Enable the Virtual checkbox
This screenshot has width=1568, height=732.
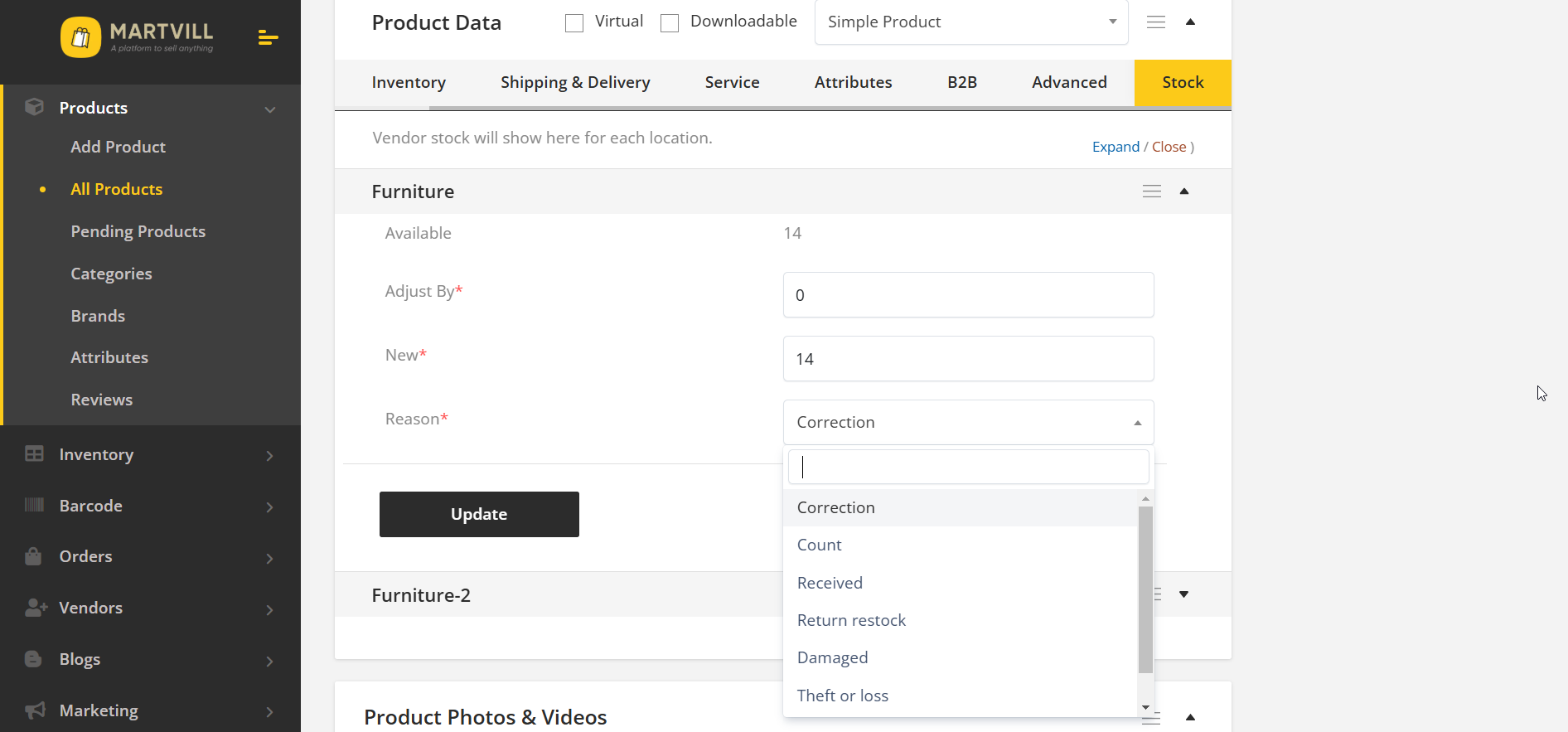point(574,23)
